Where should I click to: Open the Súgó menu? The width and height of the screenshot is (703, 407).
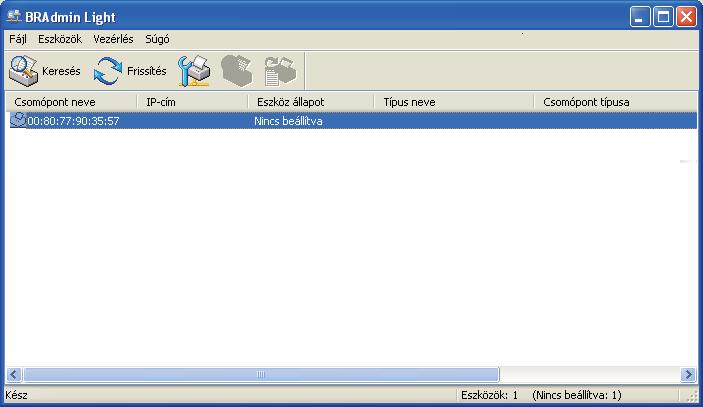point(157,39)
